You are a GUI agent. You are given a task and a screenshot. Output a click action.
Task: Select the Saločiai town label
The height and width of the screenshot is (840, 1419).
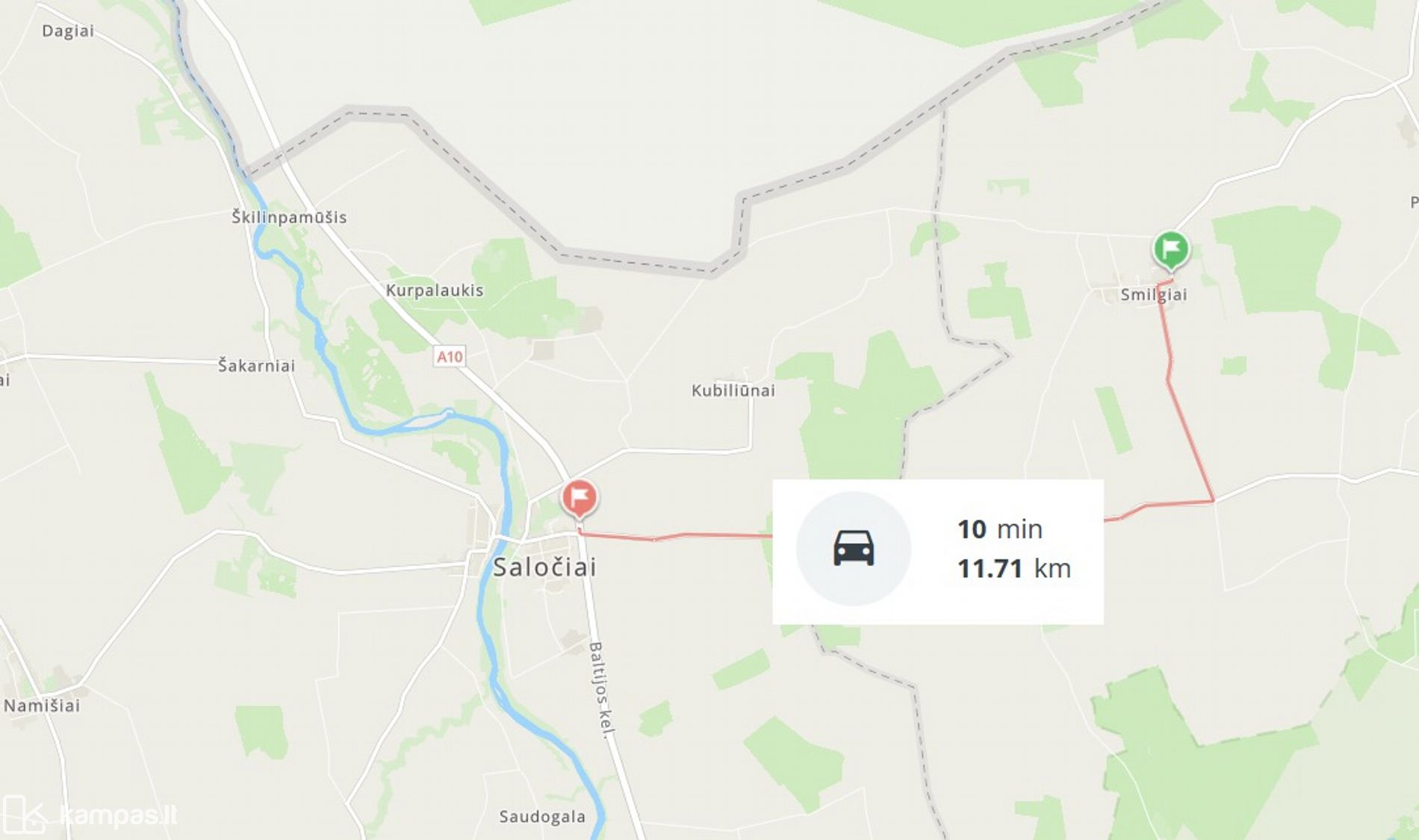point(545,567)
